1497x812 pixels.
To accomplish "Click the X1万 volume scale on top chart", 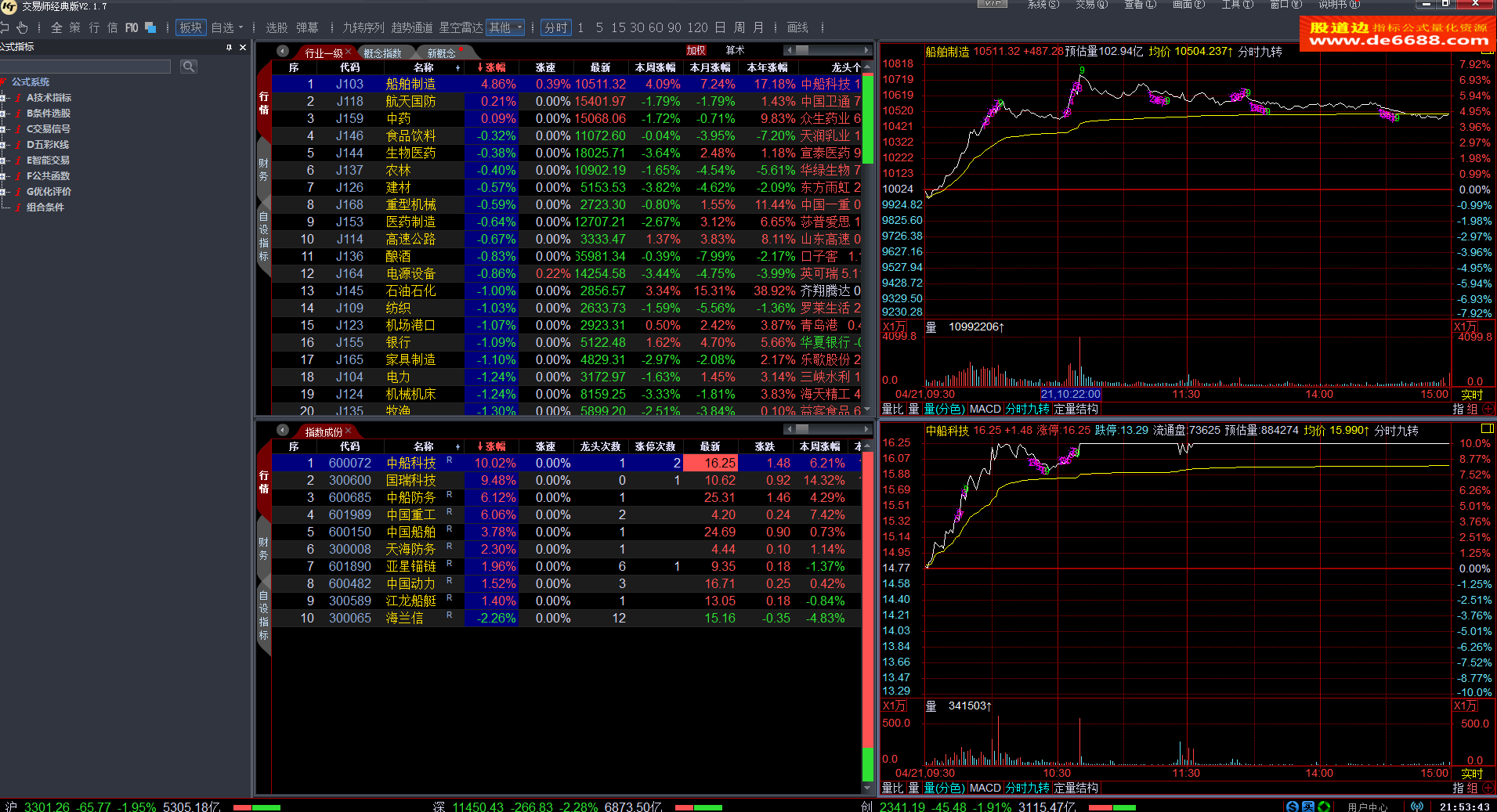I will coord(894,327).
